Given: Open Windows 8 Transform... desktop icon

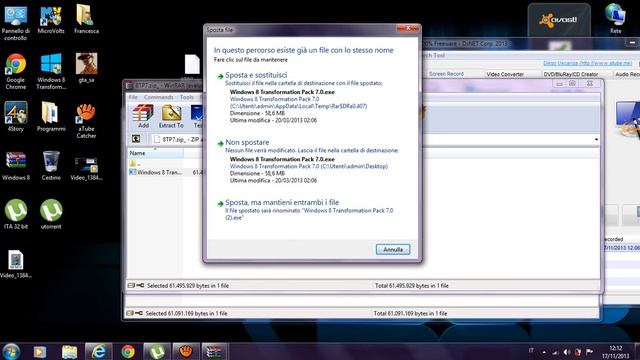Looking at the screenshot, I should [51, 72].
